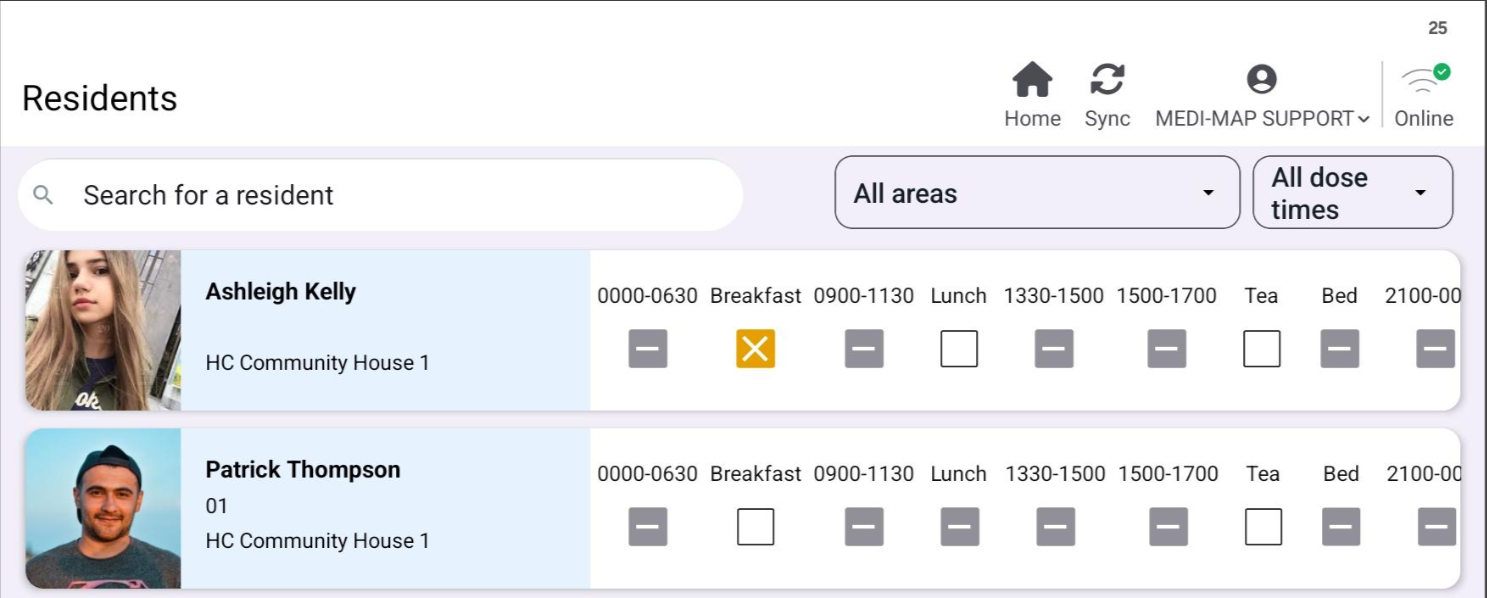The height and width of the screenshot is (598, 1487).
Task: Open Ashleigh Kelly's resident name
Action: click(x=280, y=292)
